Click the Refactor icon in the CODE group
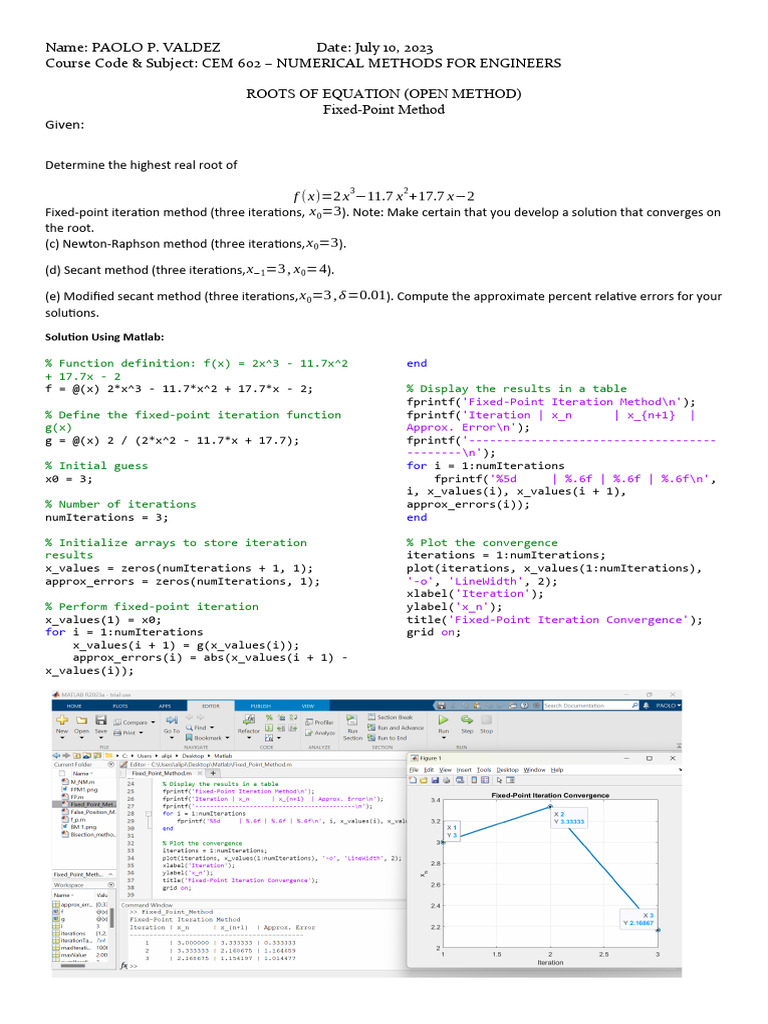The image size is (768, 1024). click(249, 720)
